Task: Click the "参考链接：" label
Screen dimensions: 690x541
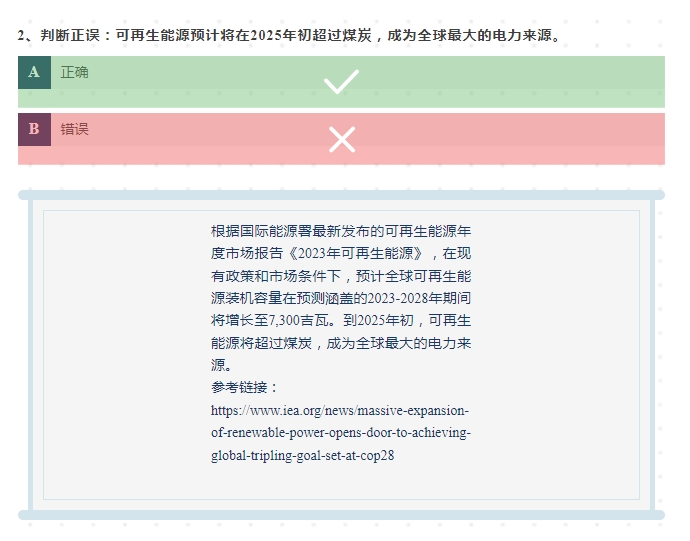Action: 245,388
